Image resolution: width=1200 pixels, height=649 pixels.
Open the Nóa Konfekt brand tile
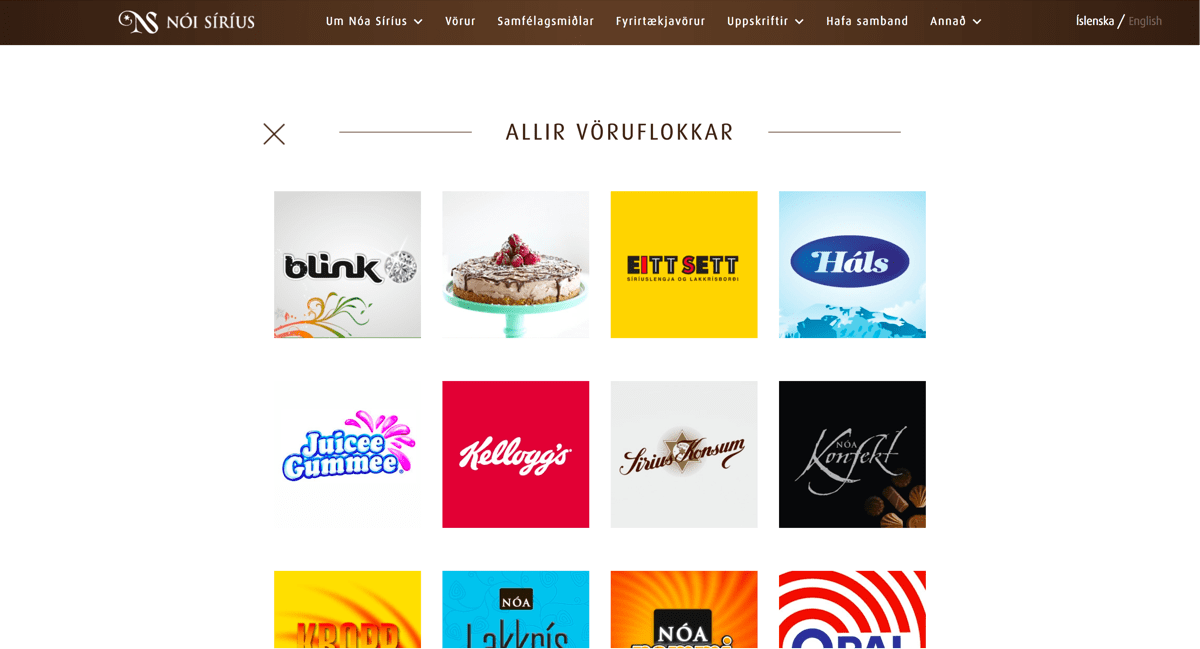tap(852, 454)
